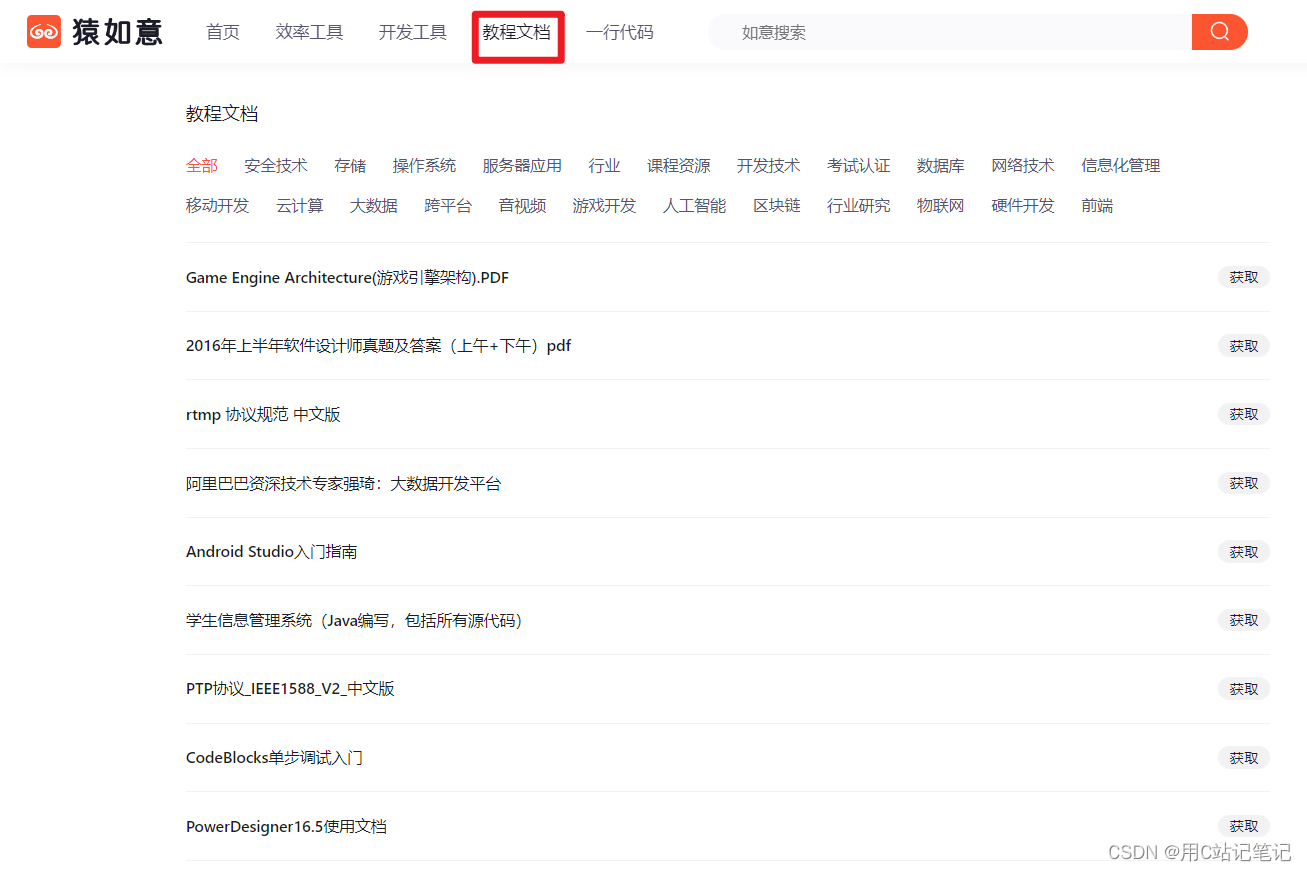Filter by 音视频 category
This screenshot has width=1307, height=871.
(523, 206)
